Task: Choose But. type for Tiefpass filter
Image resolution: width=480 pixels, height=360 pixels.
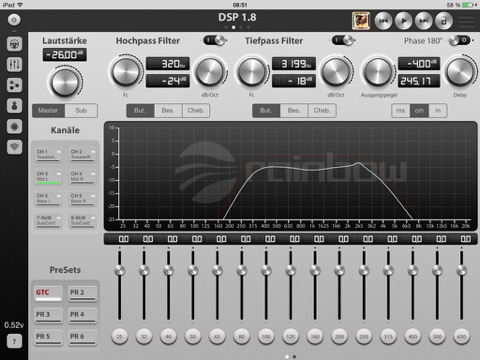Action: coord(266,110)
